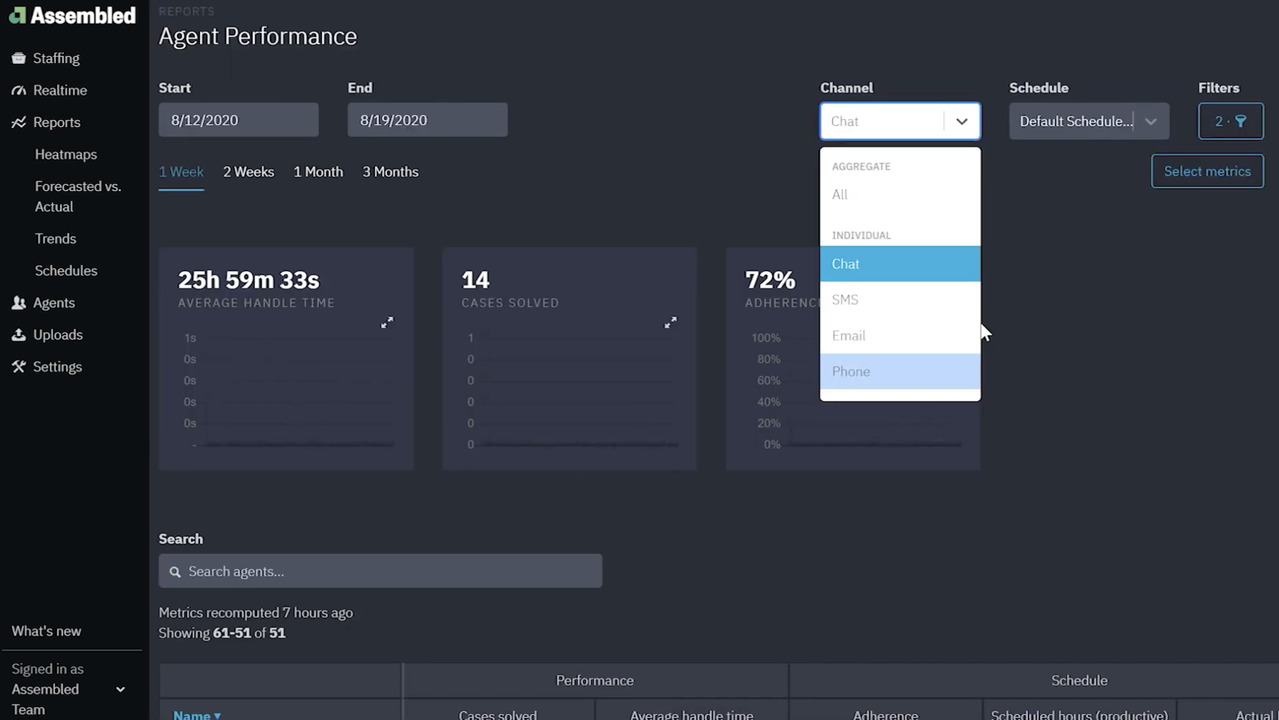Click the Performance group header
This screenshot has height=720, width=1279.
[595, 680]
